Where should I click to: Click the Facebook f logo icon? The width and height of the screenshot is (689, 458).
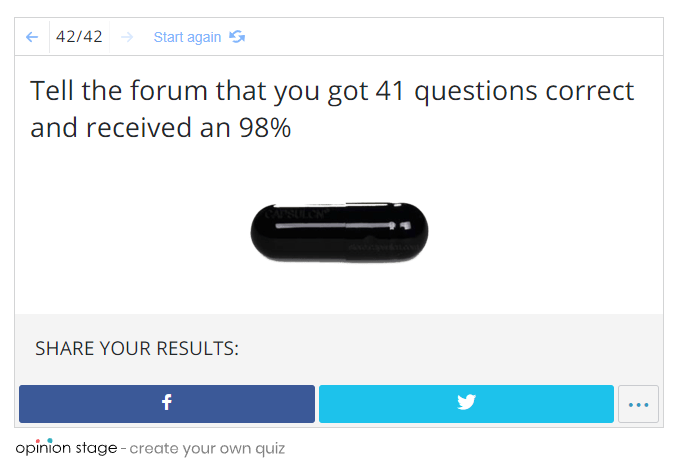tap(167, 402)
